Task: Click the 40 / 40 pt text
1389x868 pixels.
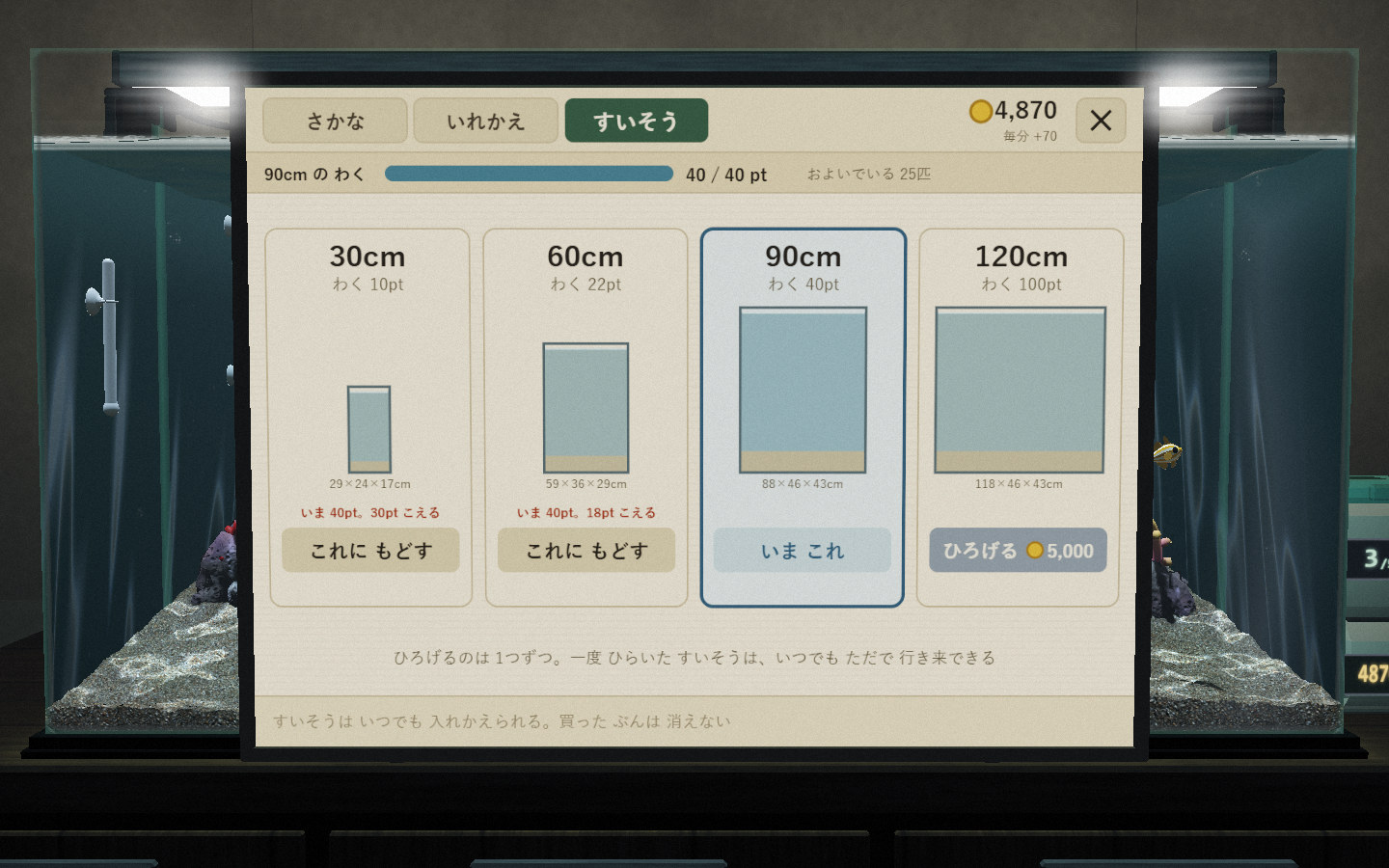Action: pos(726,175)
